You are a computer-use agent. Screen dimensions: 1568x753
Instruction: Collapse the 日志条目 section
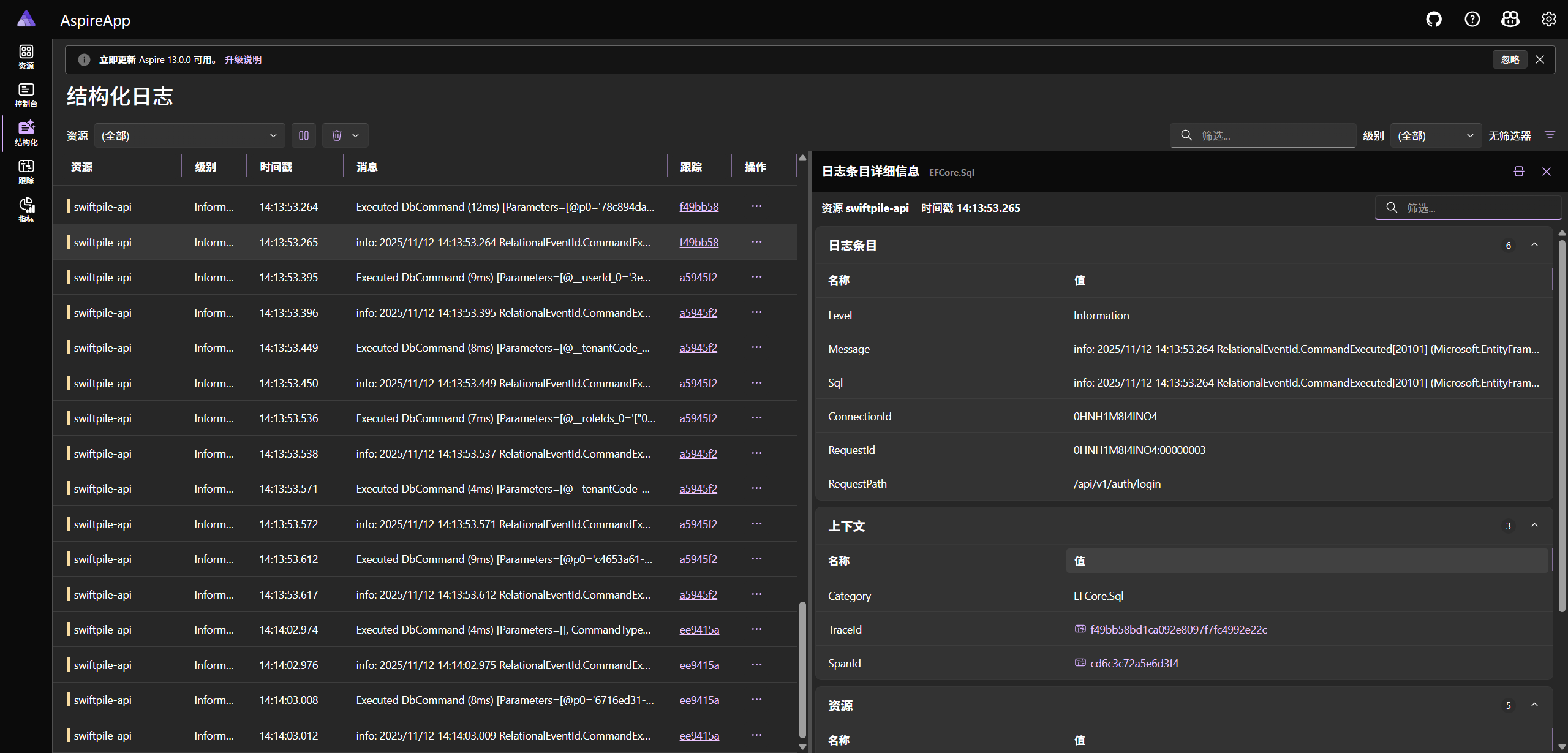point(1534,245)
